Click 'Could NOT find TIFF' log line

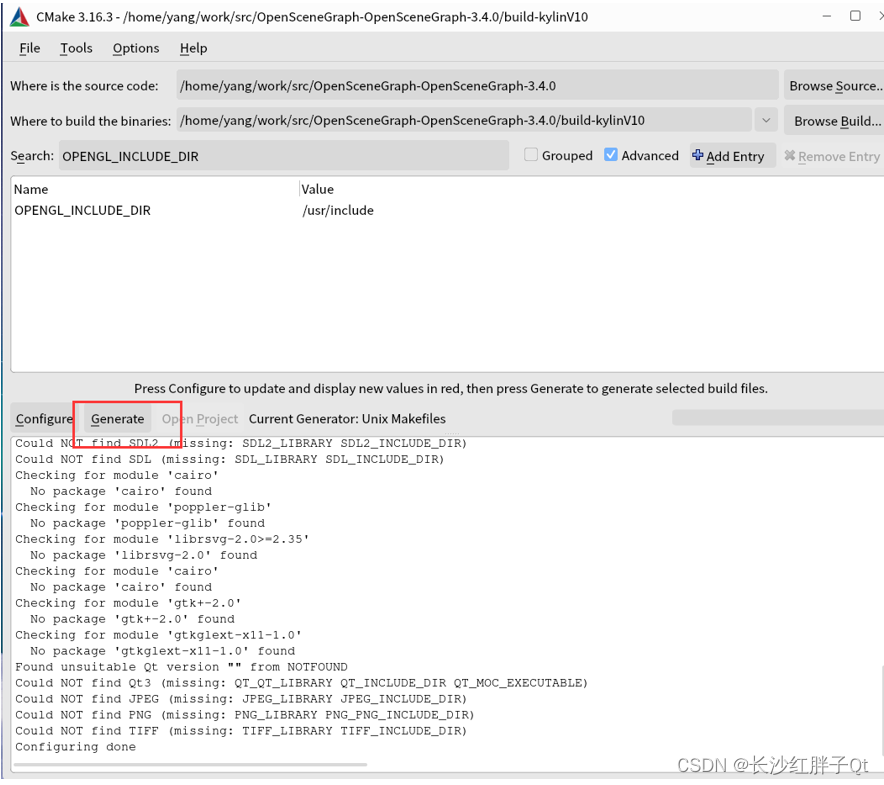[x=241, y=731]
